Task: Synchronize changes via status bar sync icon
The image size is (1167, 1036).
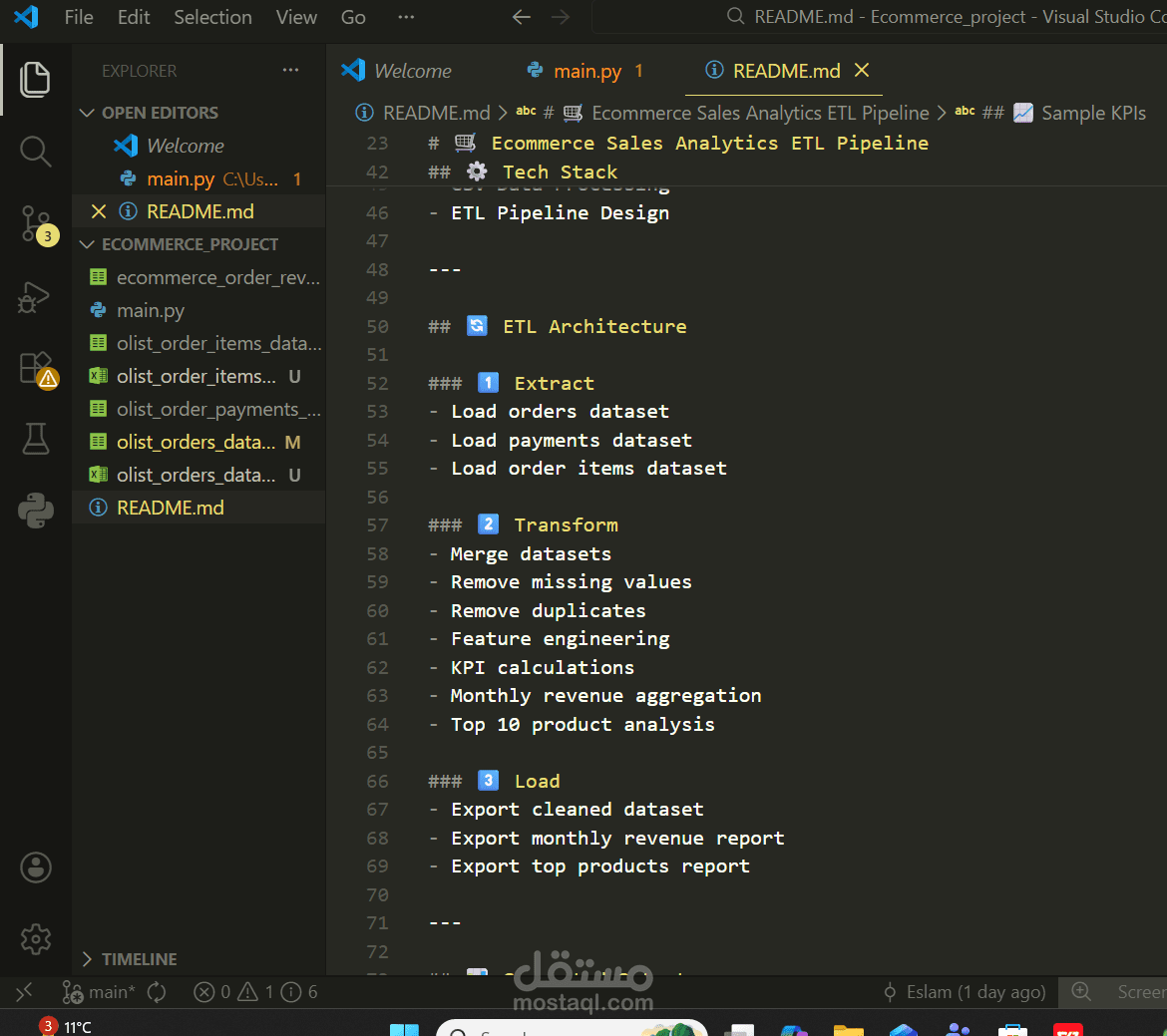Action: click(x=157, y=992)
